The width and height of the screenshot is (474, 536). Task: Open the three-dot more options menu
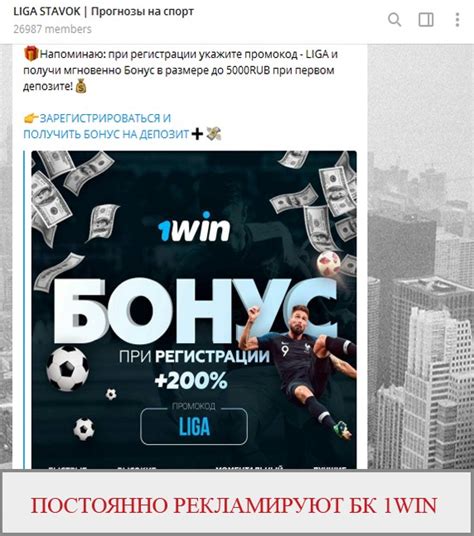[457, 19]
